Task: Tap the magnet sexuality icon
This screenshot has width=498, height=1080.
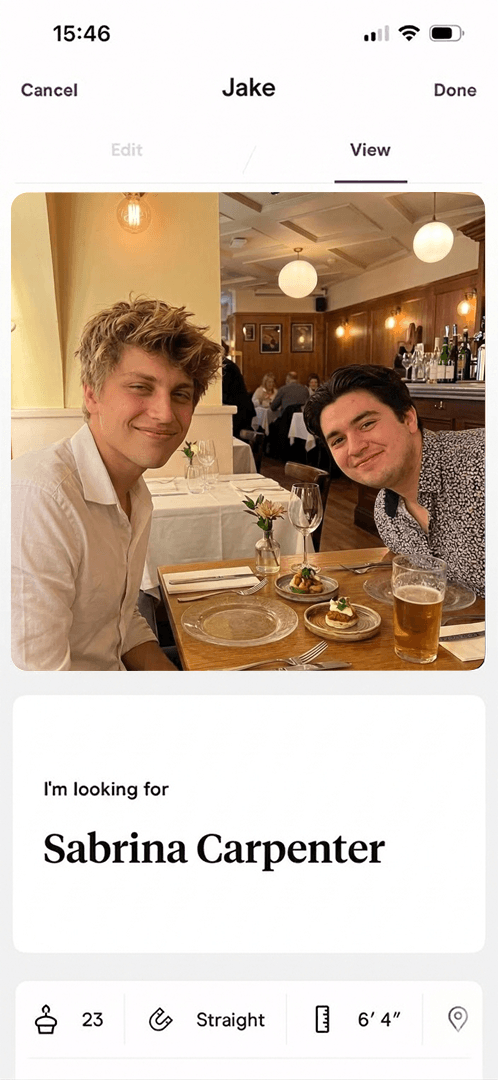Action: (160, 1019)
